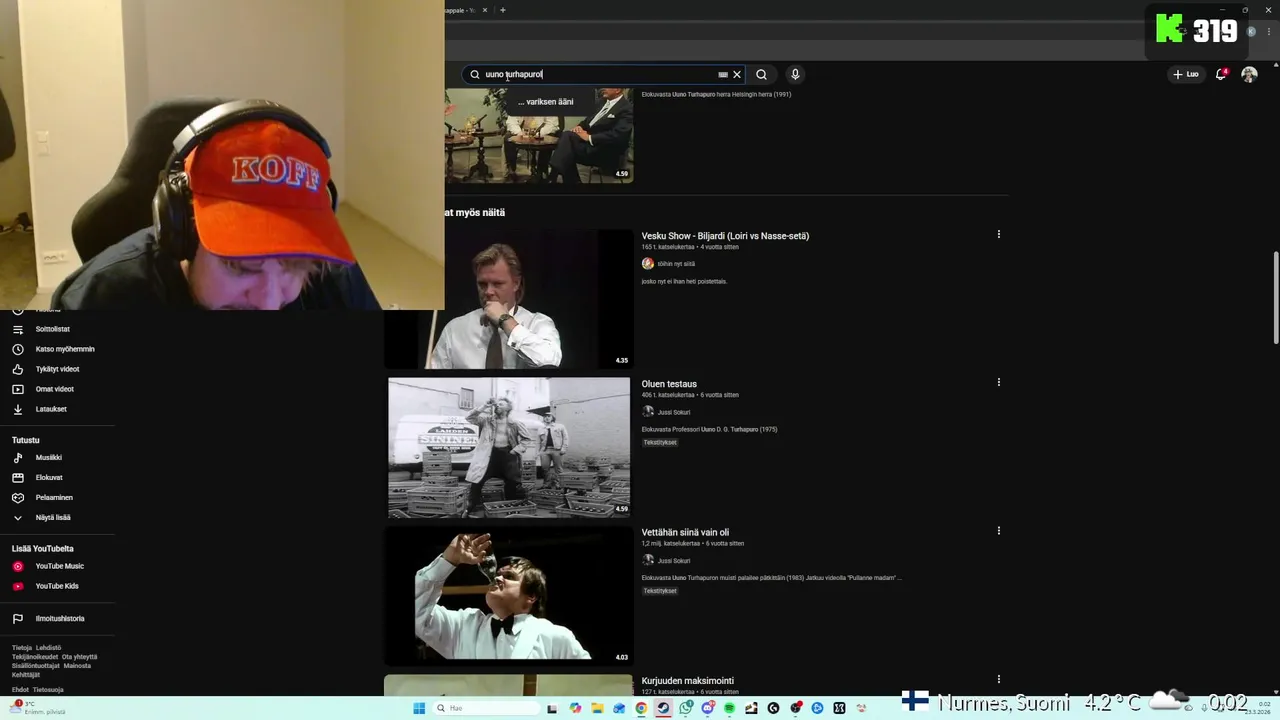The image size is (1280, 720).
Task: Open the on-screen keyboard icon in search box
Action: point(722,74)
